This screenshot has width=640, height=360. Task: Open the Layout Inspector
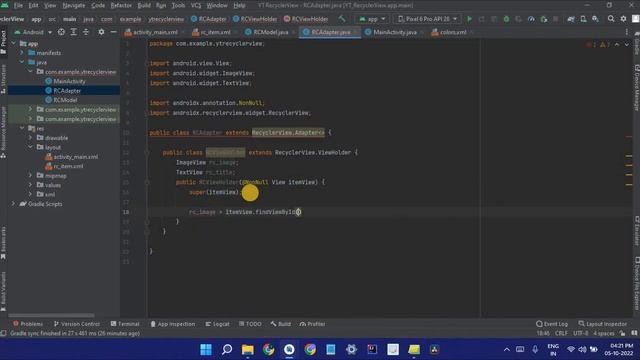[602, 324]
